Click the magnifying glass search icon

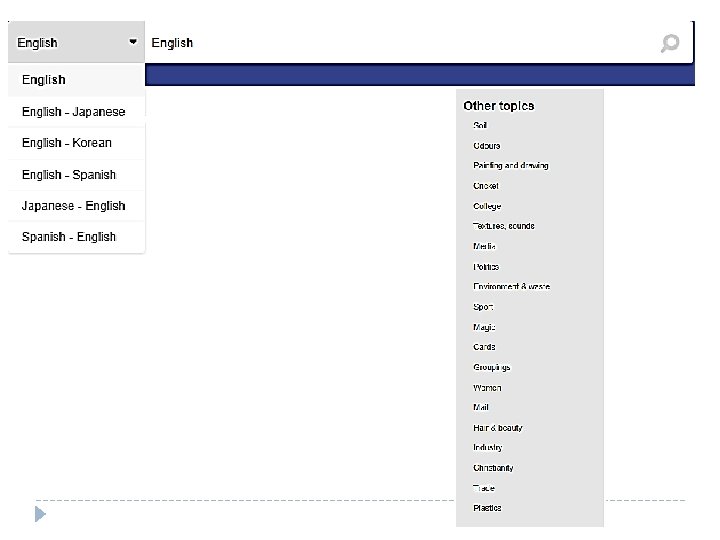tap(670, 43)
